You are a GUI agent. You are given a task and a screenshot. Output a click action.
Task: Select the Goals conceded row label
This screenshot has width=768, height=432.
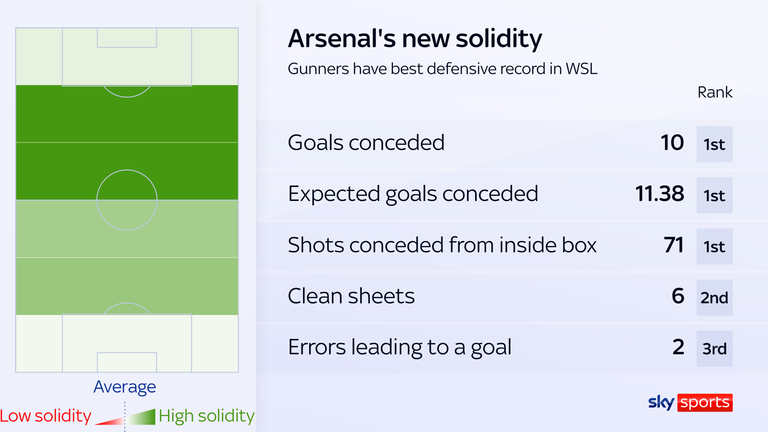[366, 143]
